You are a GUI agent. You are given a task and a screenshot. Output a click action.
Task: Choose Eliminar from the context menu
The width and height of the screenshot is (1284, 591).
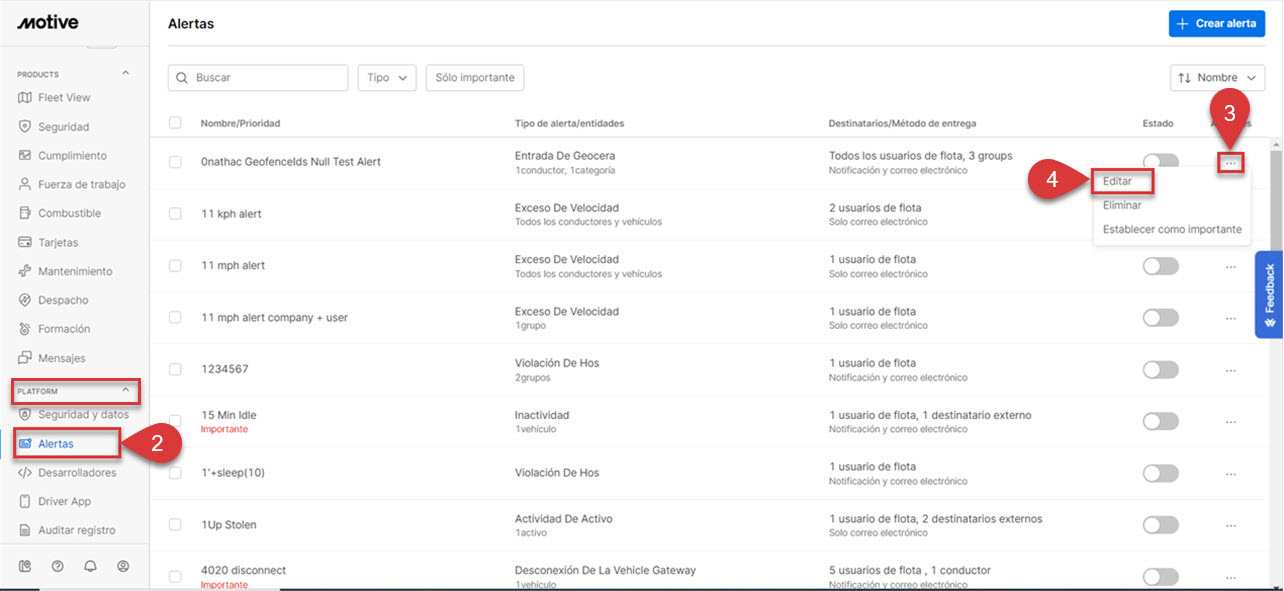pos(1122,204)
